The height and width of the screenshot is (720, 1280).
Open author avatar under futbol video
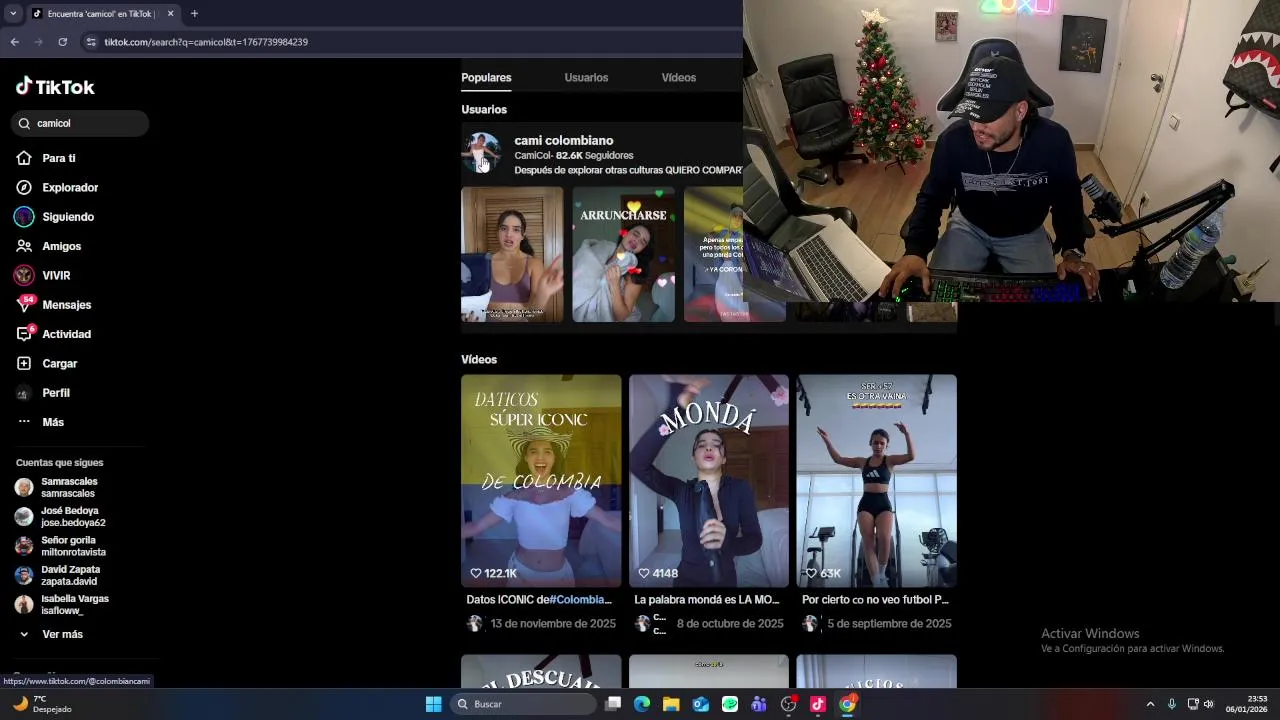coord(810,623)
